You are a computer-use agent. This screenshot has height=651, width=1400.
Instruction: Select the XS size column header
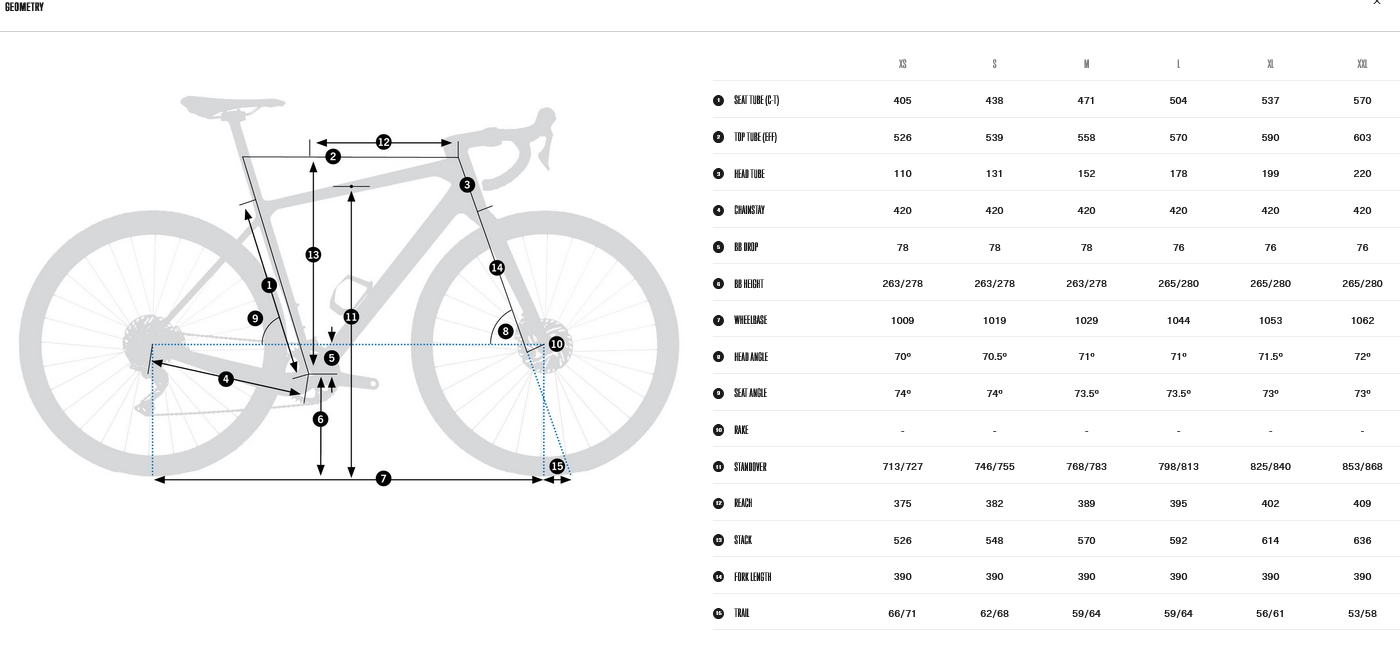click(902, 64)
